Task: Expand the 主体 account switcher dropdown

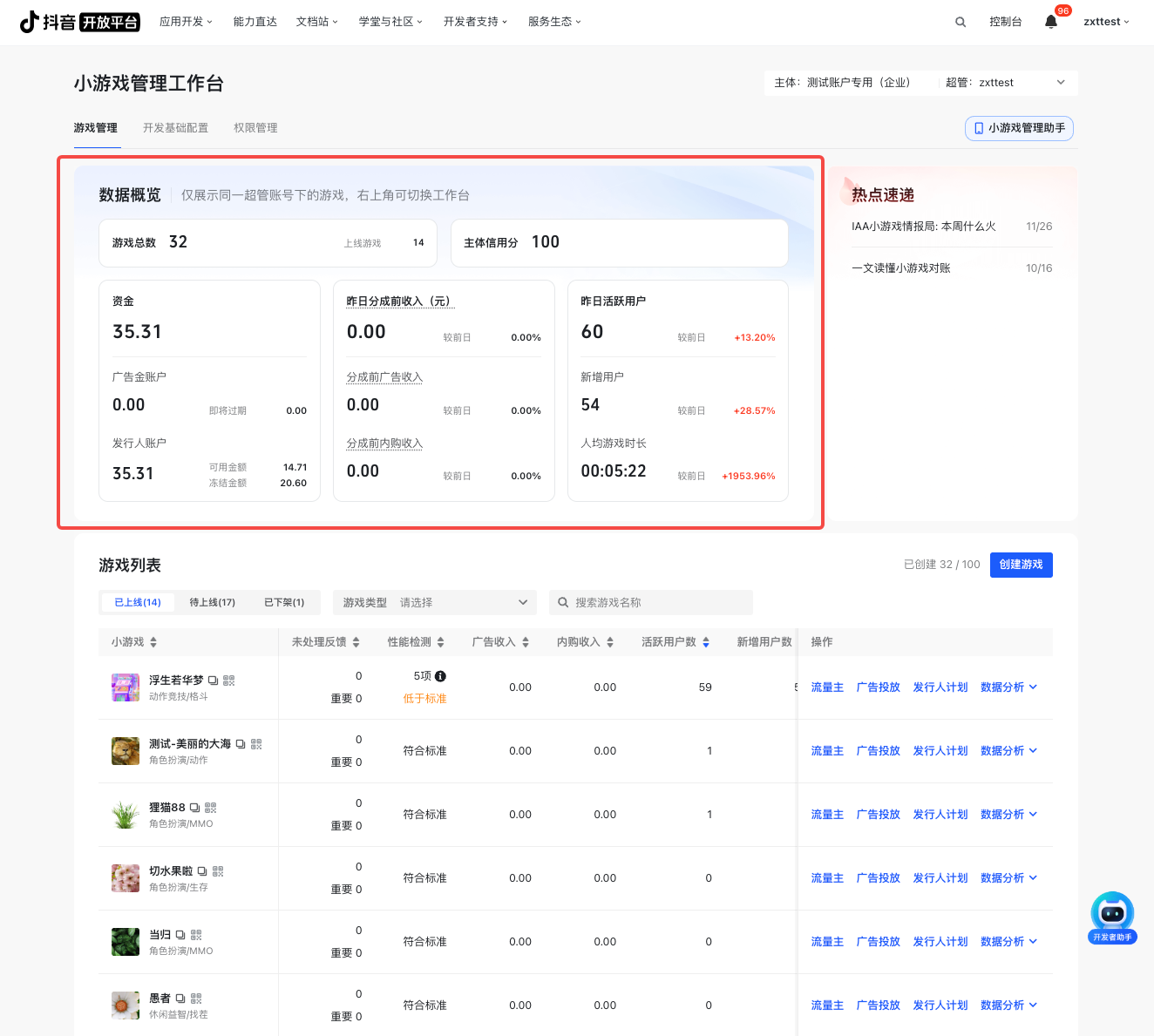Action: click(x=1061, y=83)
